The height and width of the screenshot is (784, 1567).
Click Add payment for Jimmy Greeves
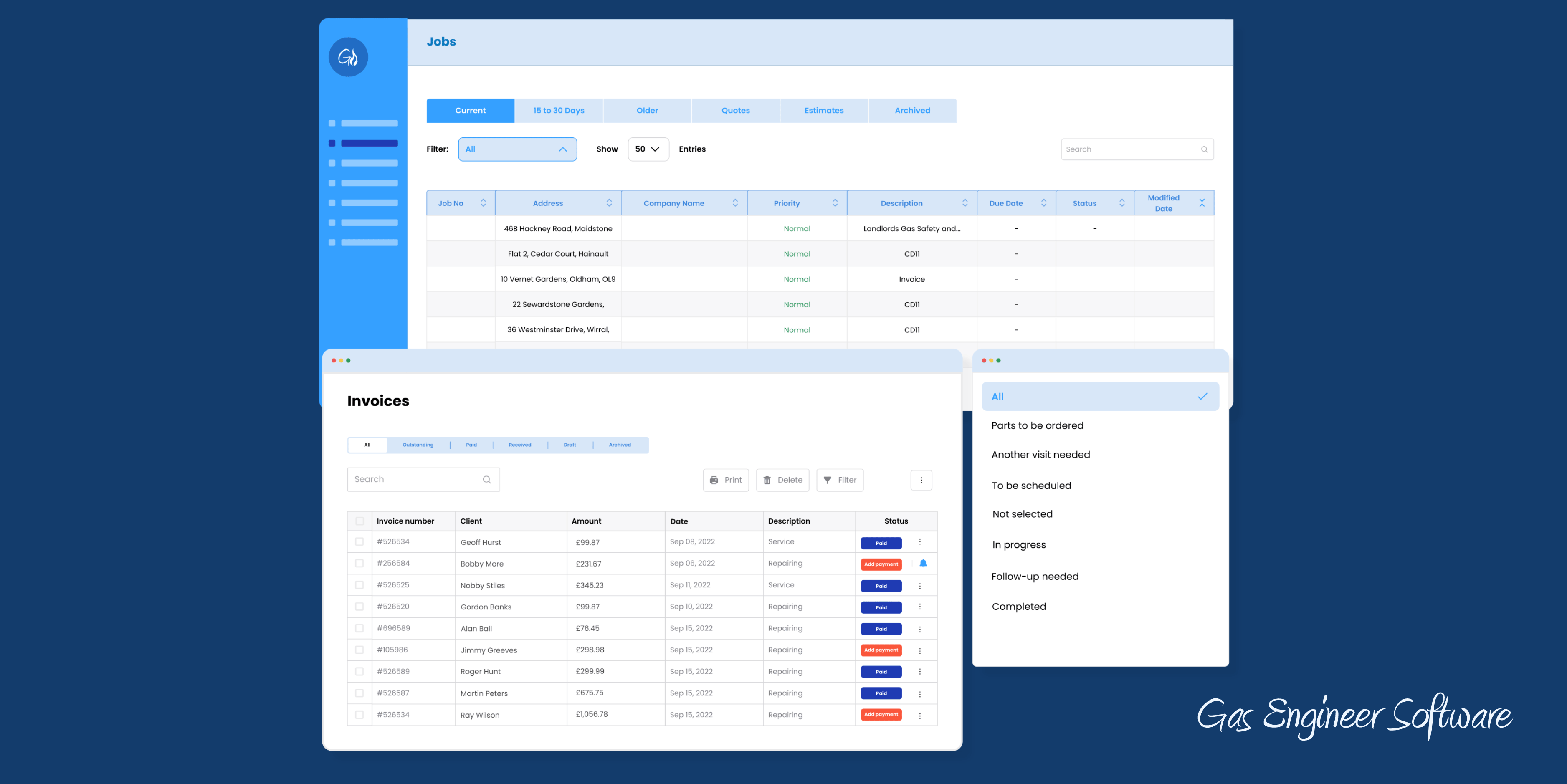coord(881,650)
